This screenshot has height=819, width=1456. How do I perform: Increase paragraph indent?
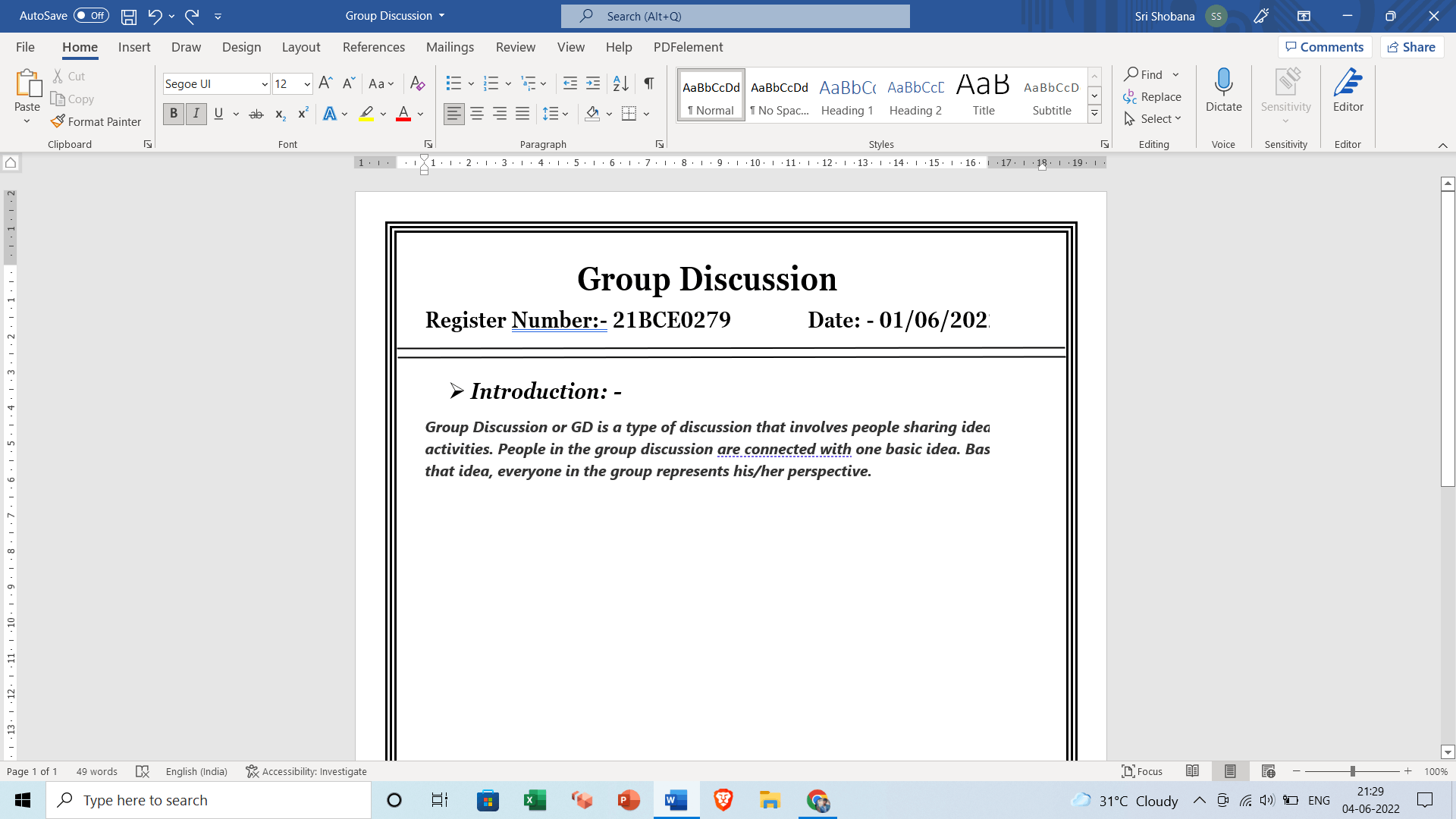coord(593,83)
